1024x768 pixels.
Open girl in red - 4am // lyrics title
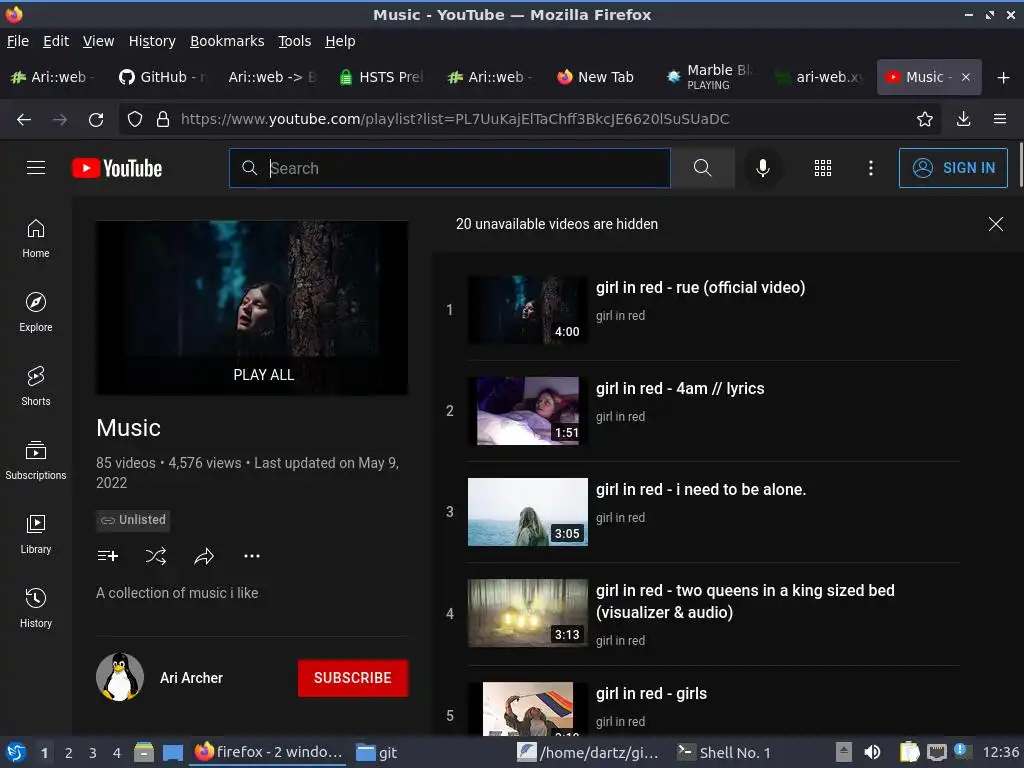pos(680,389)
